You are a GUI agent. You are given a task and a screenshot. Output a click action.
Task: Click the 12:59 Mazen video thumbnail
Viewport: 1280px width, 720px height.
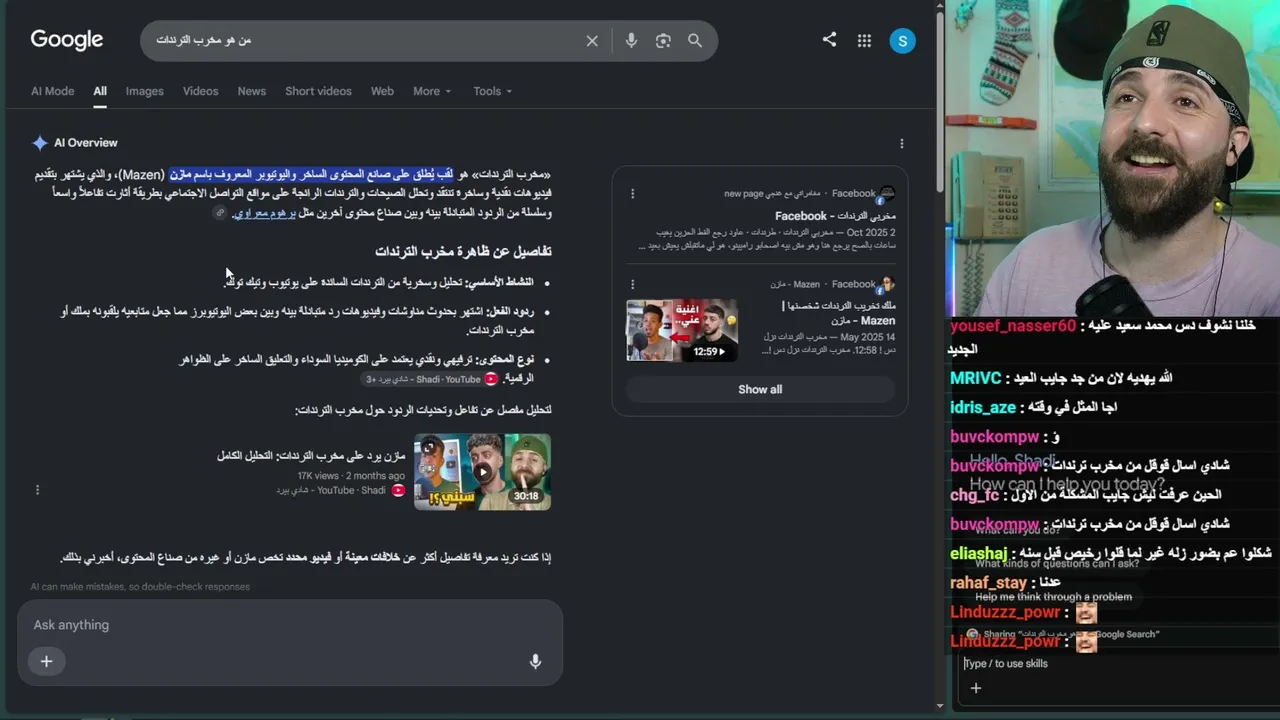coord(682,330)
